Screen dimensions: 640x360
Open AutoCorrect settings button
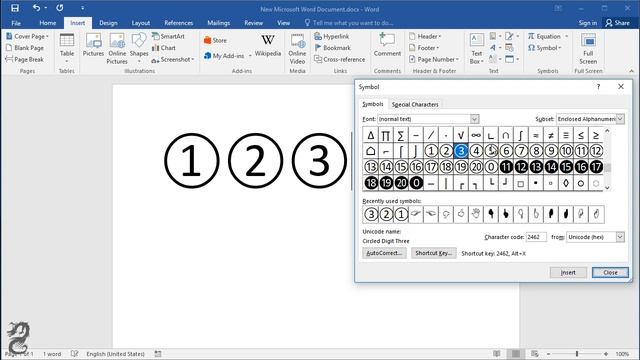coord(384,253)
